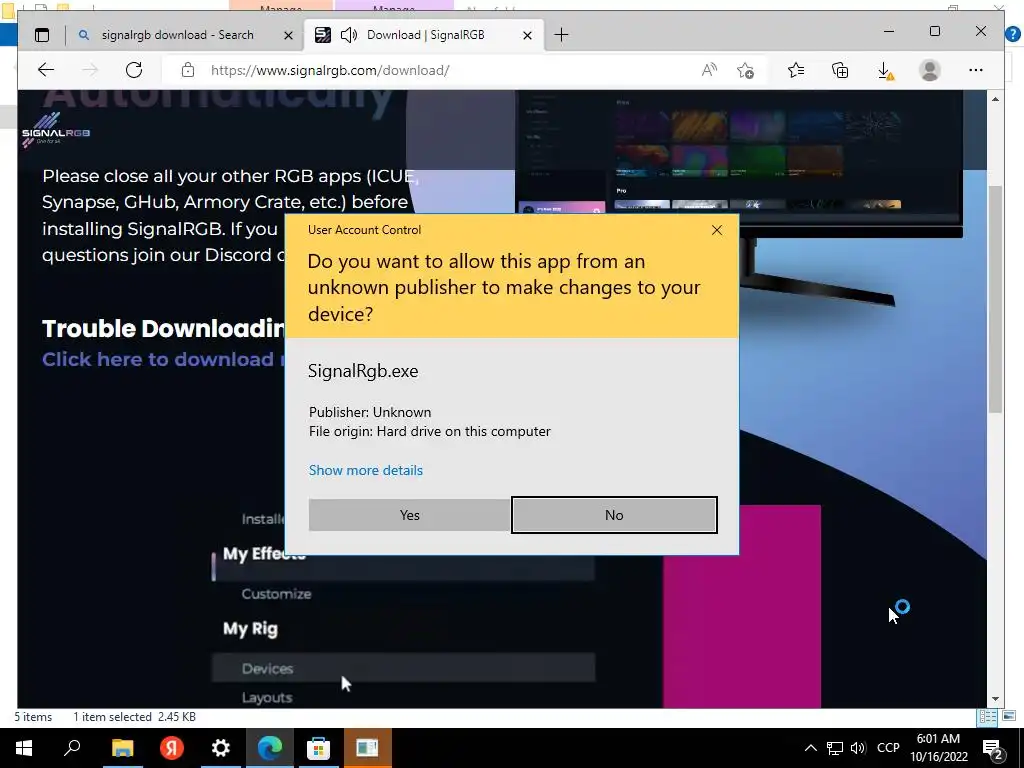The width and height of the screenshot is (1024, 768).
Task: Open Settings from the taskbar
Action: [x=221, y=748]
